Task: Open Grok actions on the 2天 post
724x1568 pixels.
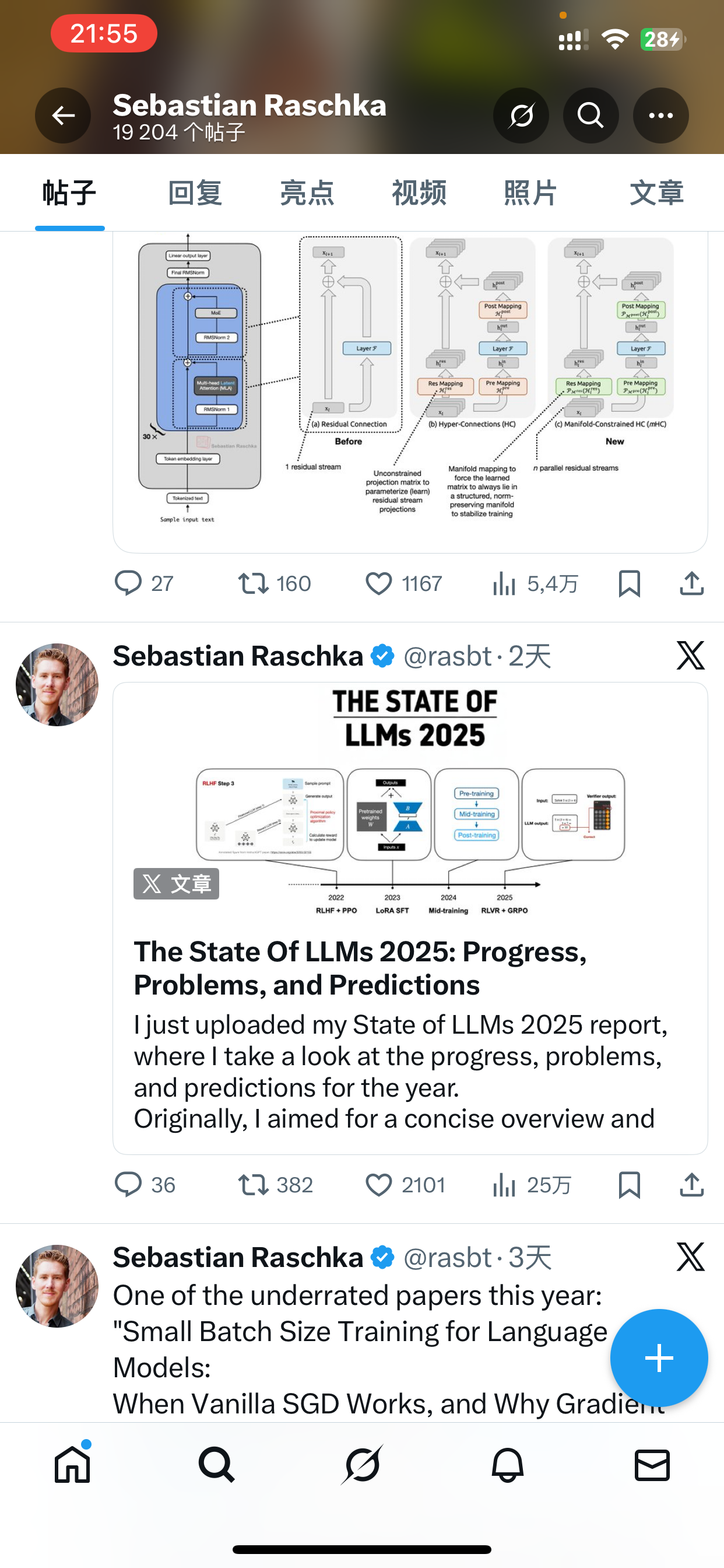Action: click(x=691, y=656)
